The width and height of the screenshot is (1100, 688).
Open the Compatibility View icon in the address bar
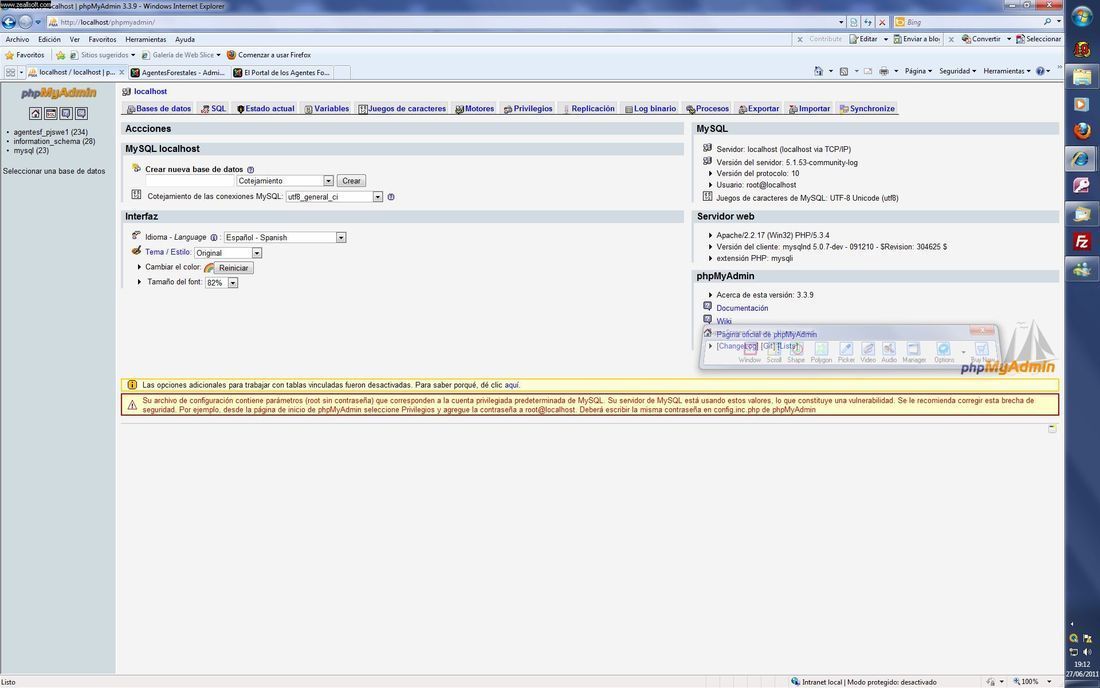[x=854, y=22]
